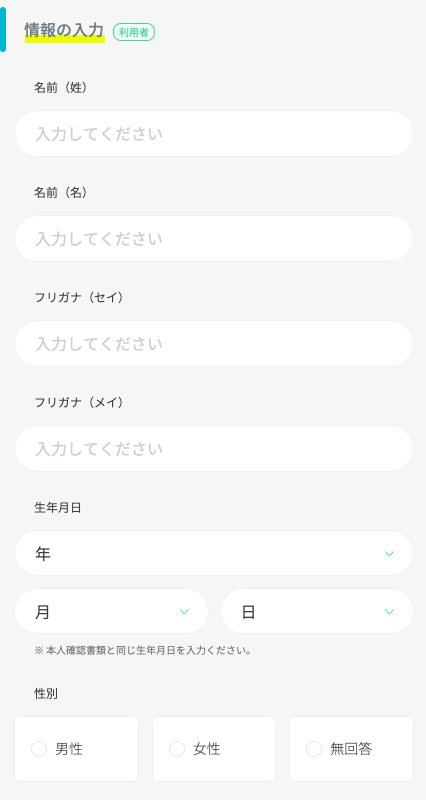Focus the フリガナ（メイ） text field
Image resolution: width=426 pixels, height=800 pixels.
tap(214, 448)
